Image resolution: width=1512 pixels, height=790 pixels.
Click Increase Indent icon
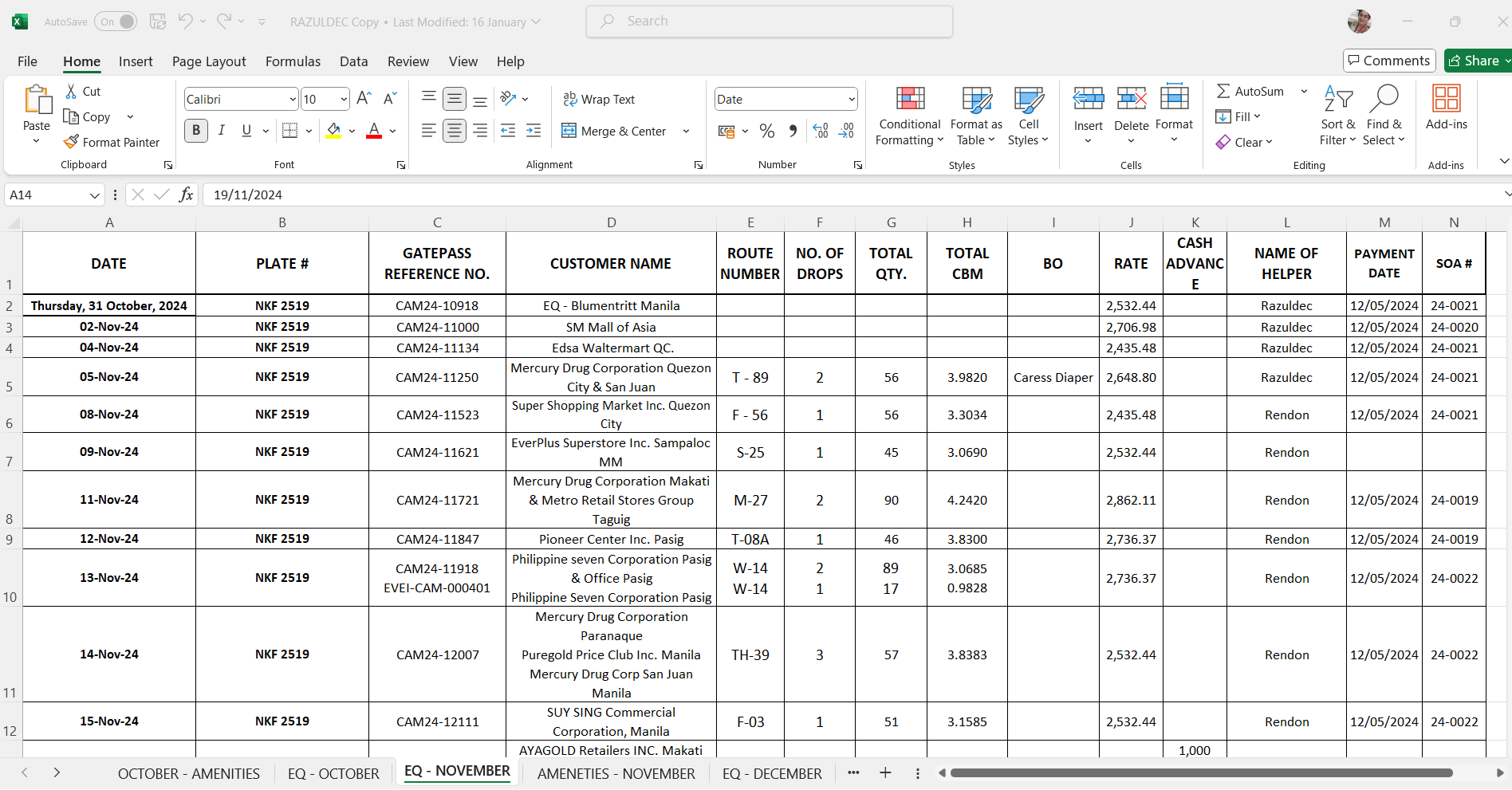[x=534, y=131]
